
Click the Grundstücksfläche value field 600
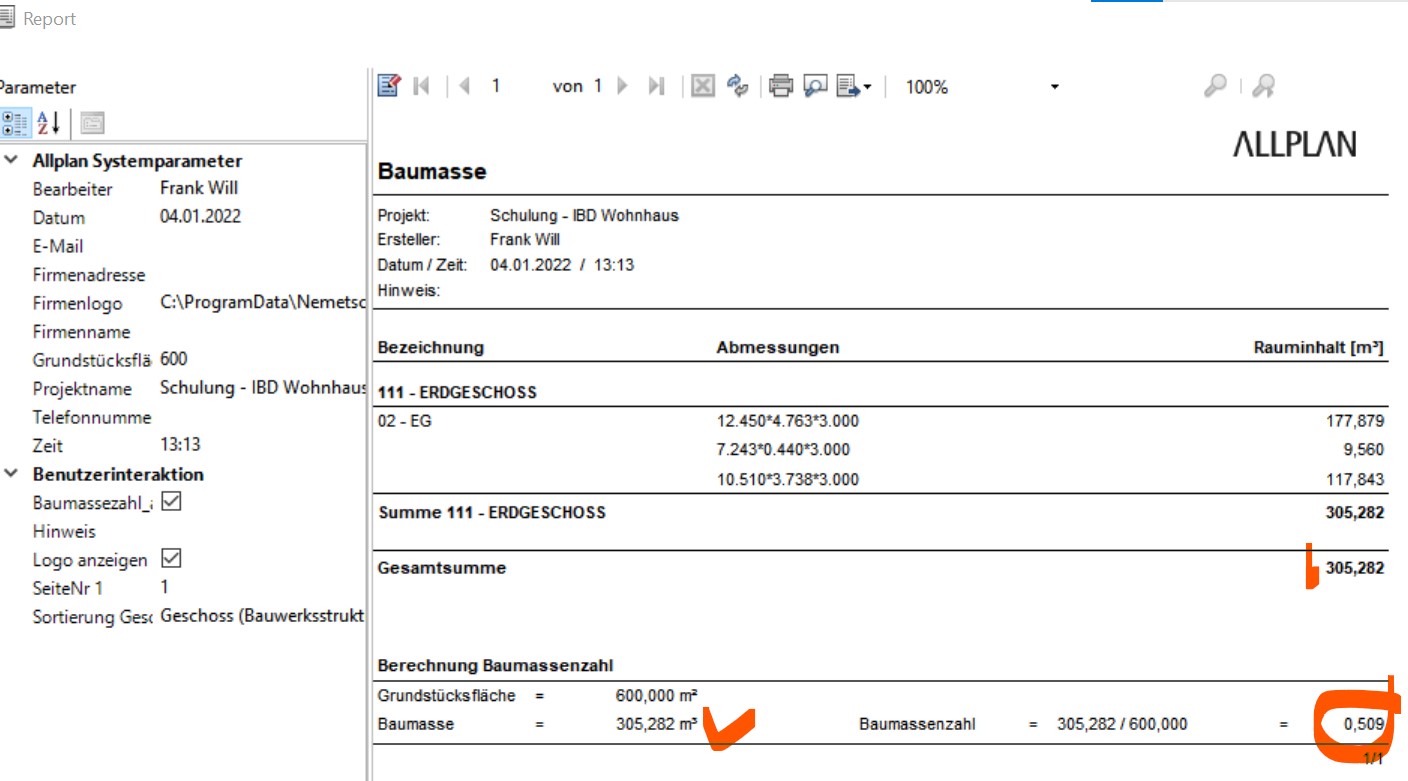pos(260,359)
